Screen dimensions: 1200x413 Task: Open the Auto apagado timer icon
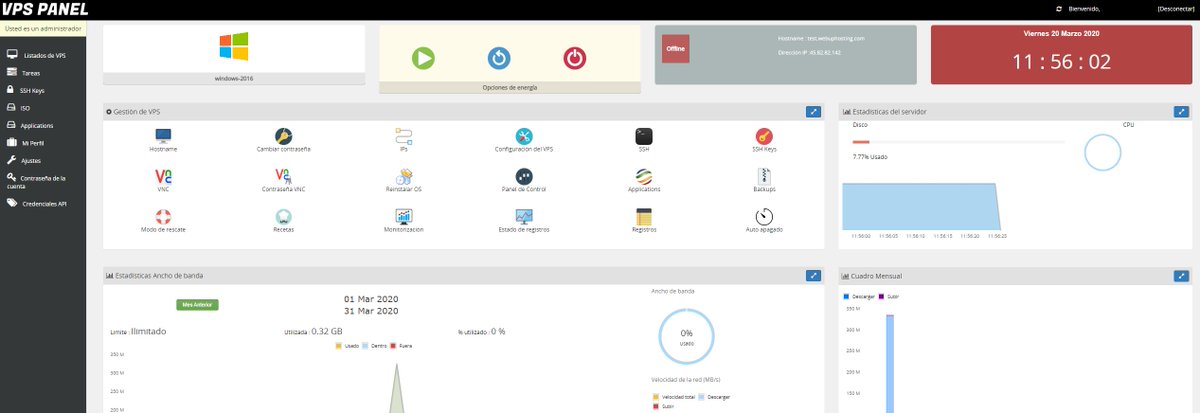pyautogui.click(x=764, y=216)
